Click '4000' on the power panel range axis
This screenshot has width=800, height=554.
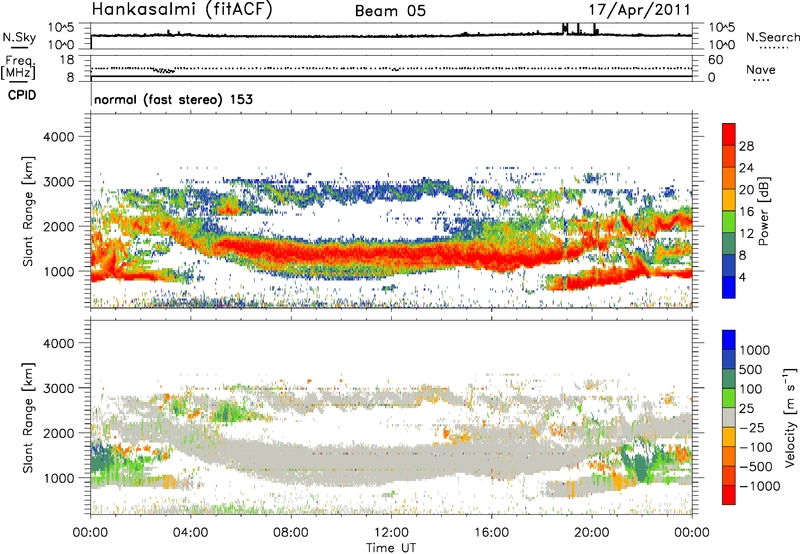[58, 137]
